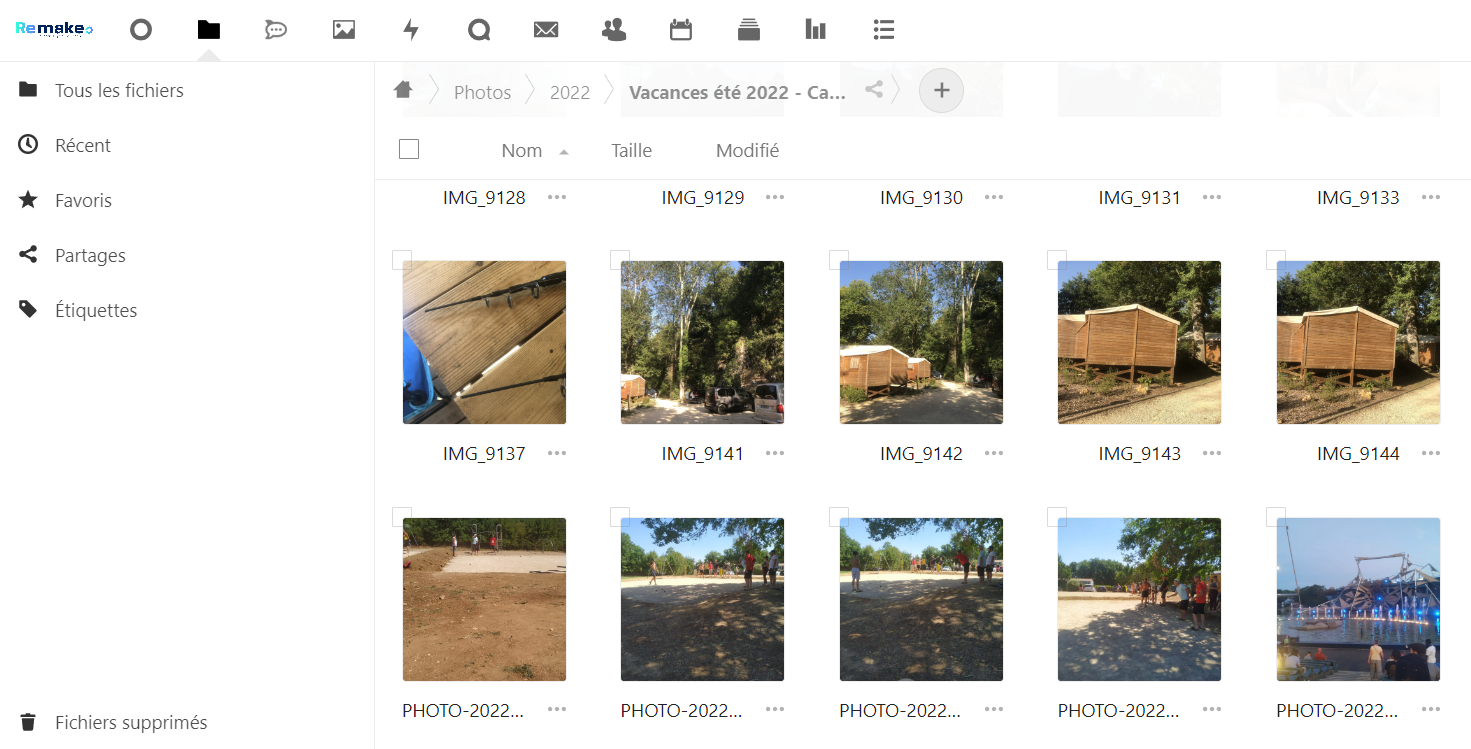Go to home folder icon
The height and width of the screenshot is (749, 1471).
403,90
